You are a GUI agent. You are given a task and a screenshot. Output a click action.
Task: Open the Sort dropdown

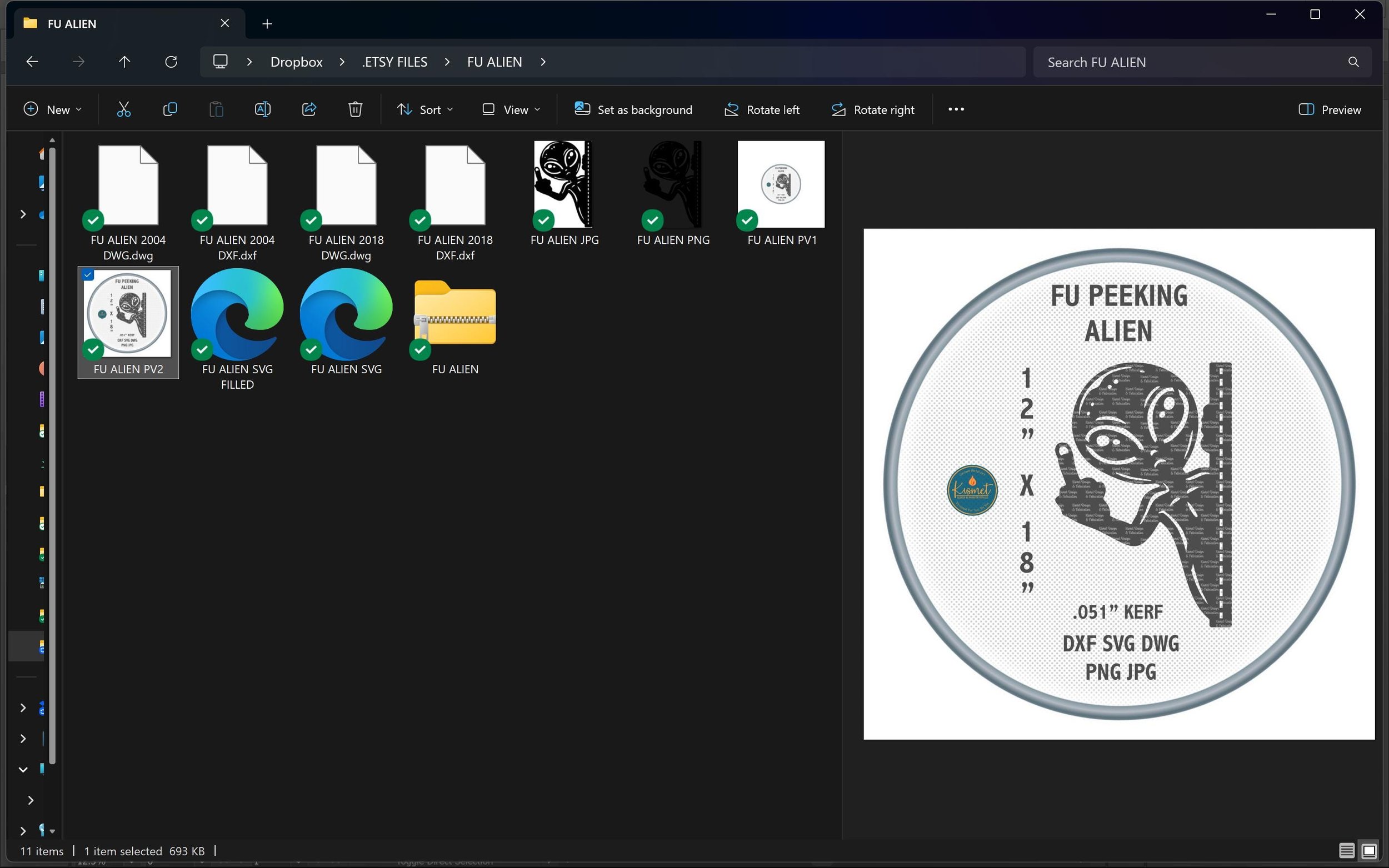click(x=425, y=109)
